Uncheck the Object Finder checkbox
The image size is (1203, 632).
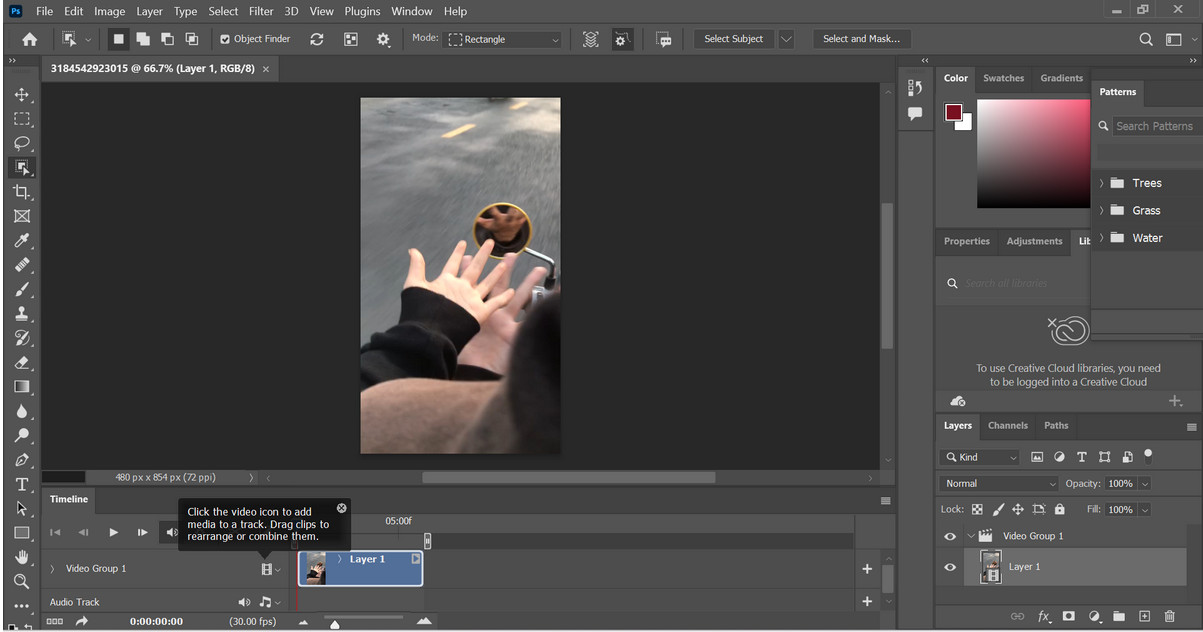point(225,39)
